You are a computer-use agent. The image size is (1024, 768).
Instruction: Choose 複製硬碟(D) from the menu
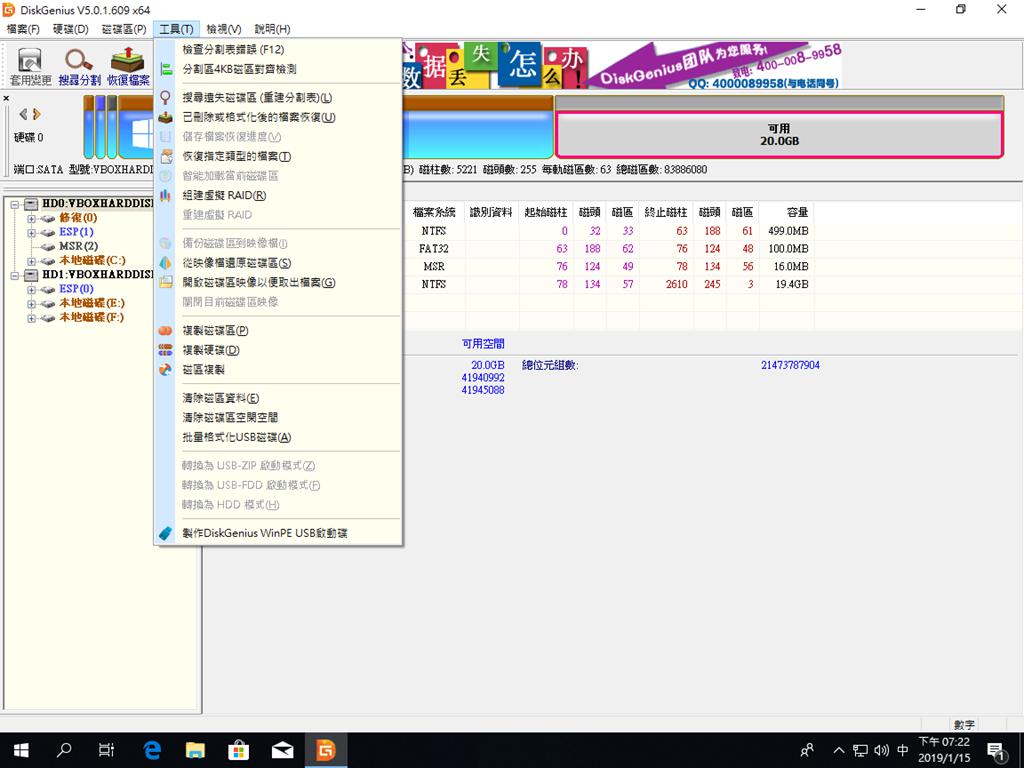click(278, 351)
